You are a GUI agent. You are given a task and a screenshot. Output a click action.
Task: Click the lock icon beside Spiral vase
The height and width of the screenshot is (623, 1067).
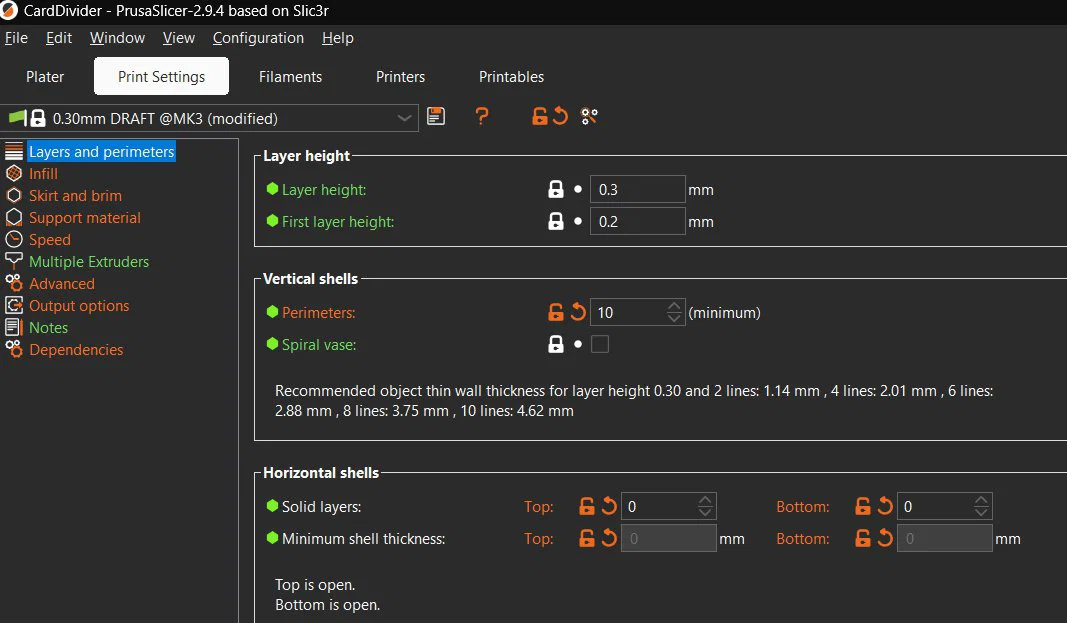click(x=556, y=344)
